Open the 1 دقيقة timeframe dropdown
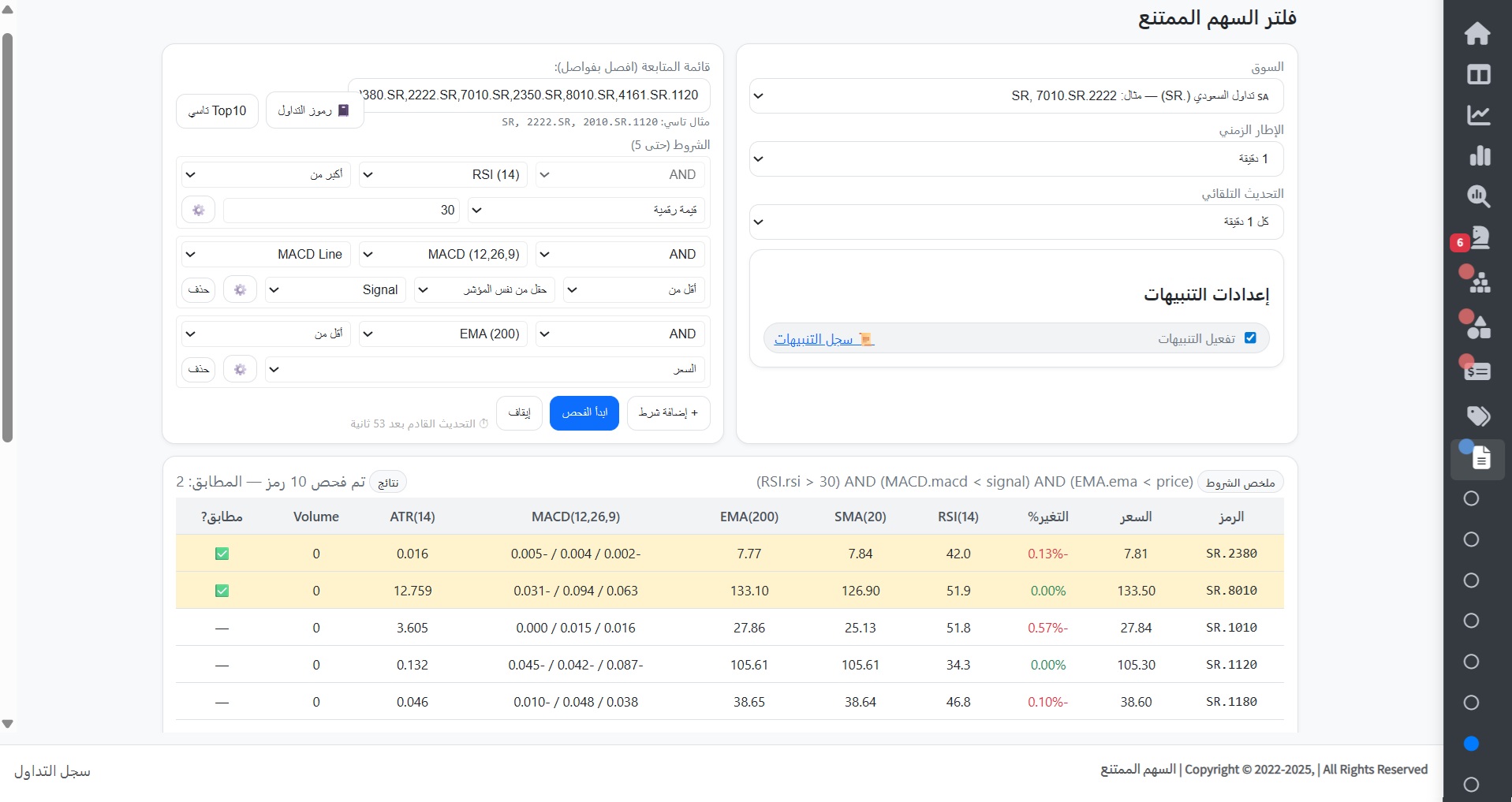1512x802 pixels. 1015,159
